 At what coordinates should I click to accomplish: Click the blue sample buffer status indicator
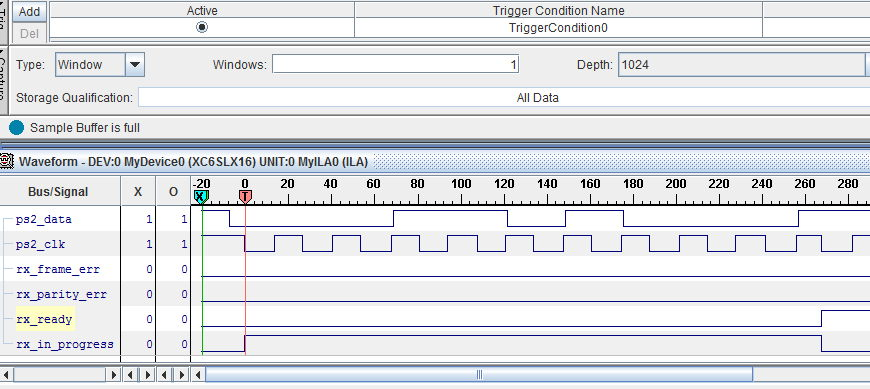[17, 128]
